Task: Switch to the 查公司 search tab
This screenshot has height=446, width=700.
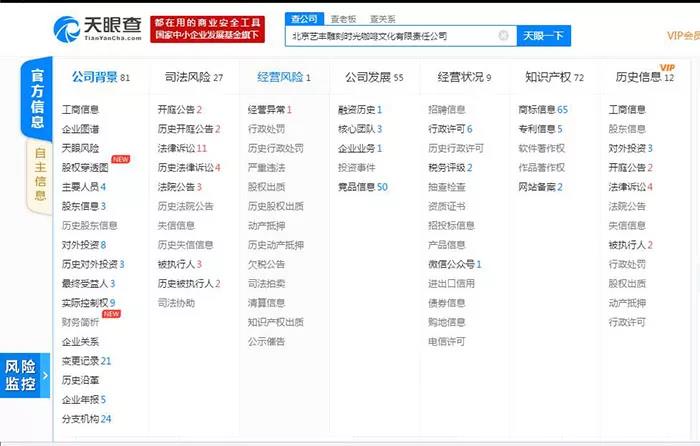Action: coord(304,19)
